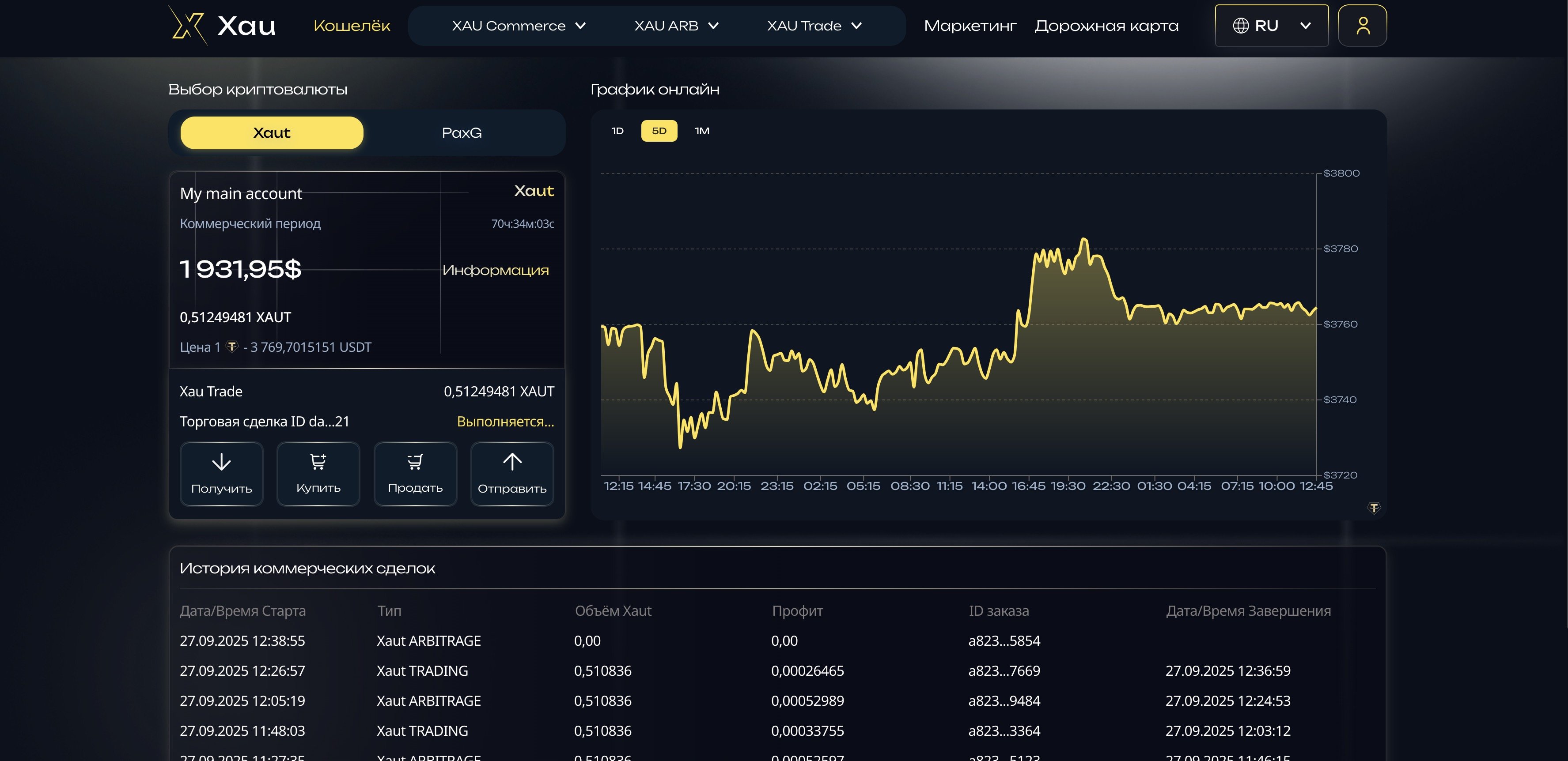
Task: Click order ID a823...7669 row
Action: coord(1004,671)
